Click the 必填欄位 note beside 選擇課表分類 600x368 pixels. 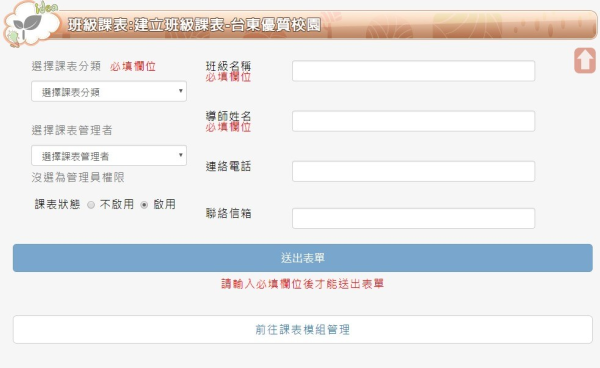[x=133, y=67]
